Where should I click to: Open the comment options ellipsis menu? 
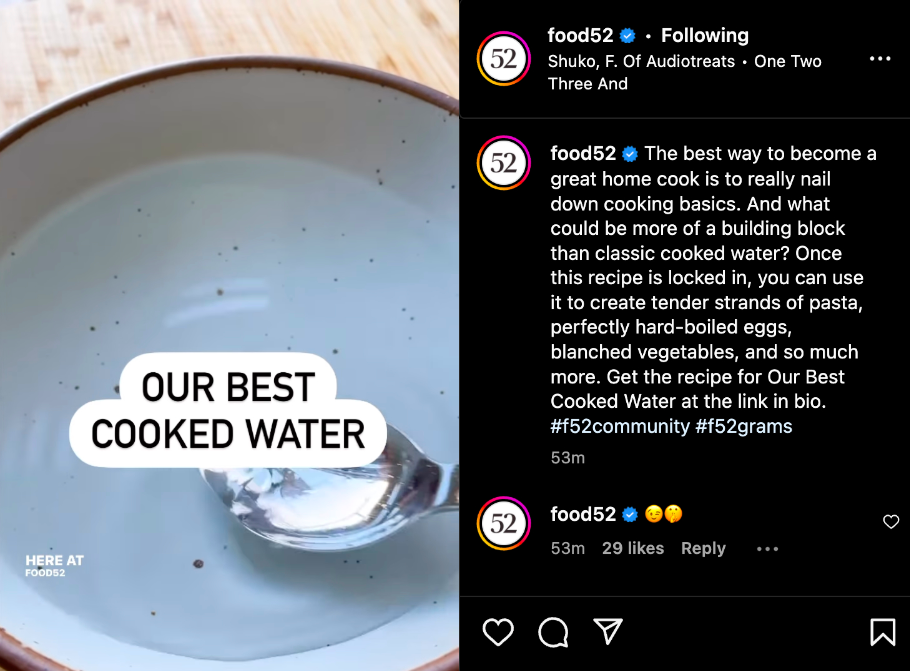tap(767, 549)
